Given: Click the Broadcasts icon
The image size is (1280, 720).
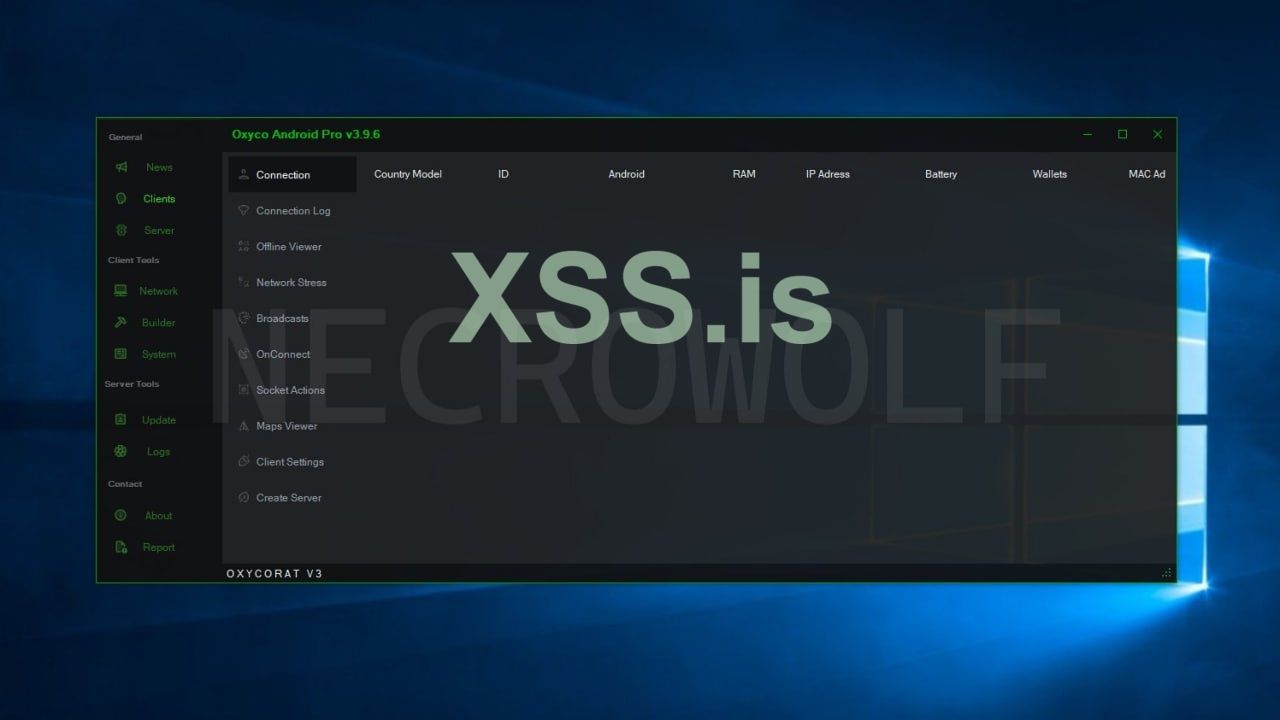Looking at the screenshot, I should [243, 318].
